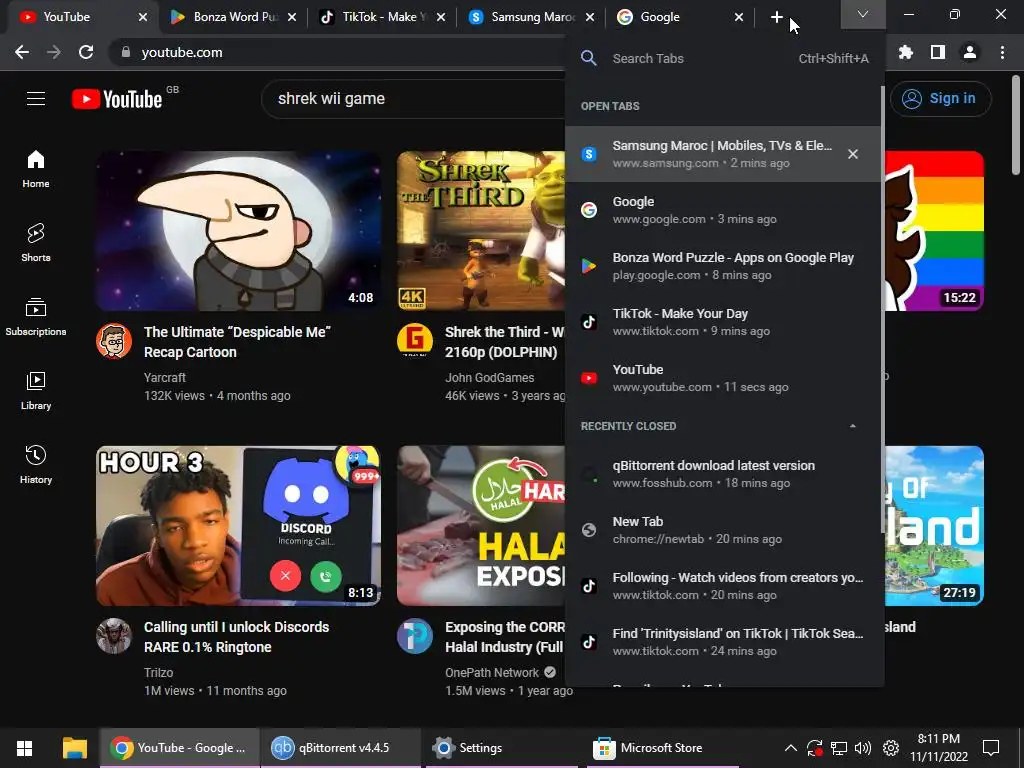
Task: Open Calling until I unlock Discords title
Action: 236,637
